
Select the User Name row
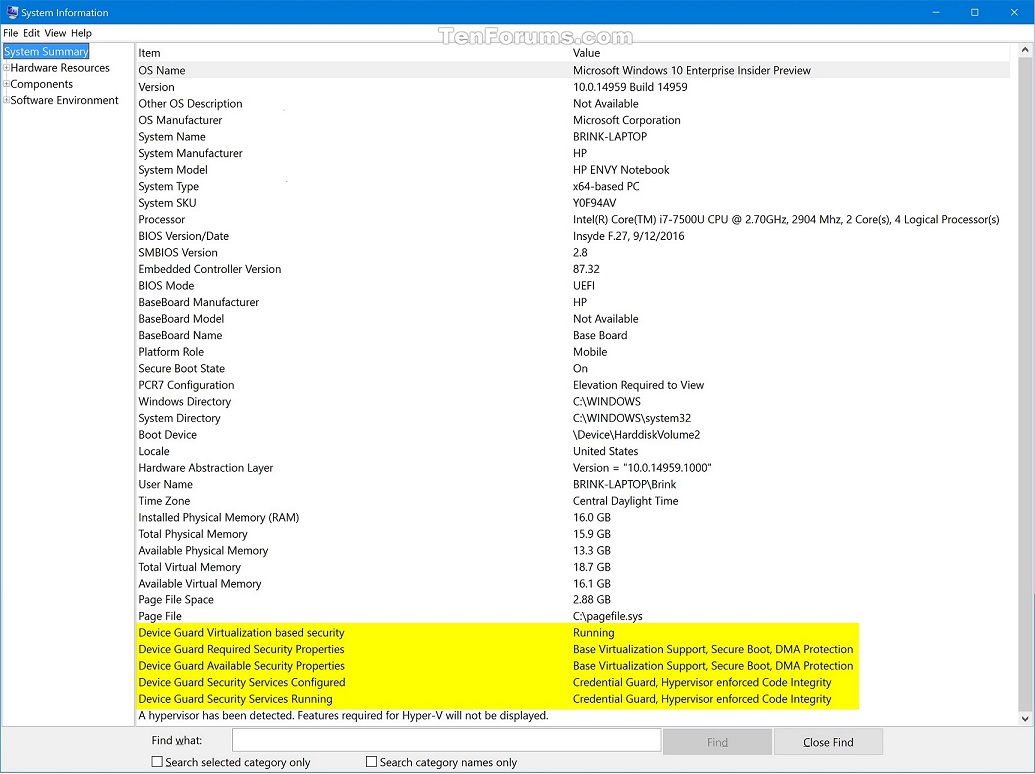(573, 484)
